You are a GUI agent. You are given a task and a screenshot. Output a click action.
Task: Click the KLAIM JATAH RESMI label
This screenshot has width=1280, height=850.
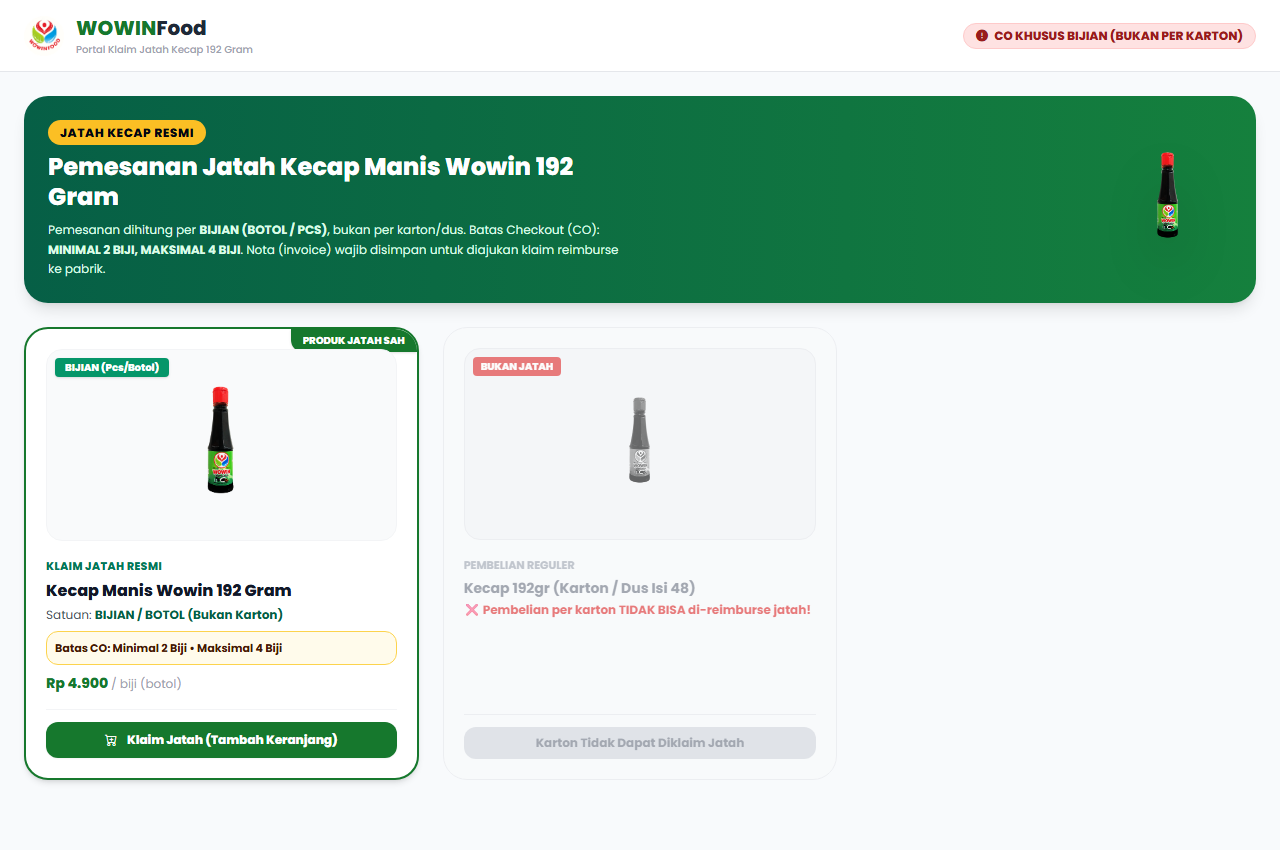pos(104,566)
